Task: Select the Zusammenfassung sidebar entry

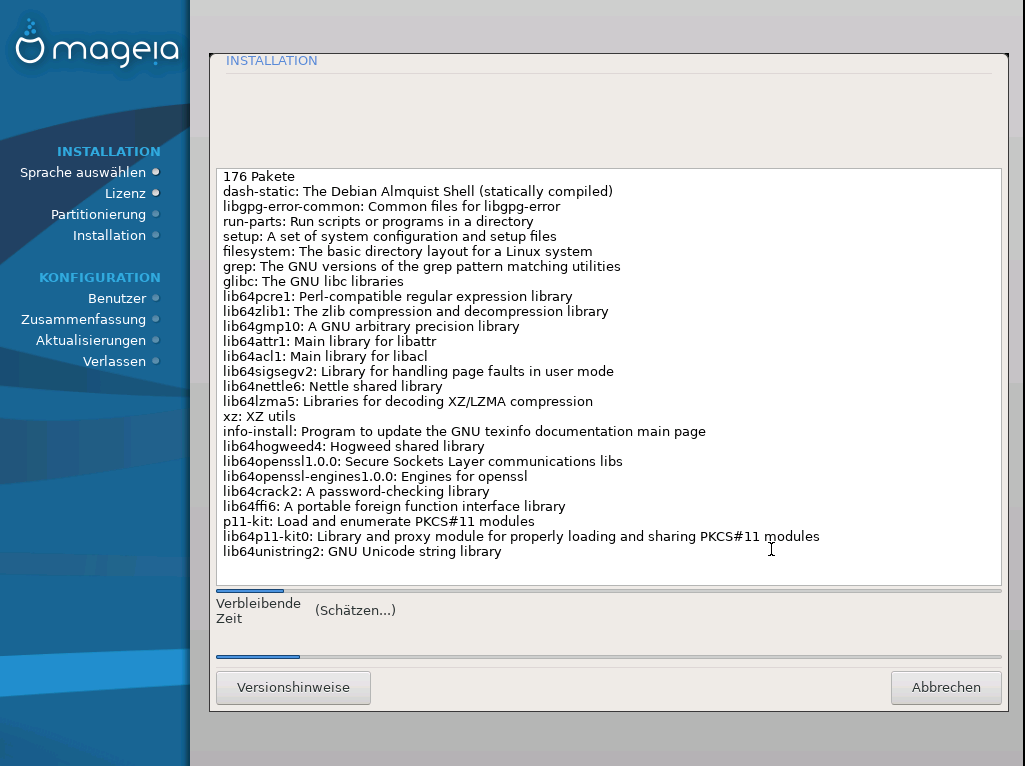Action: pos(83,319)
